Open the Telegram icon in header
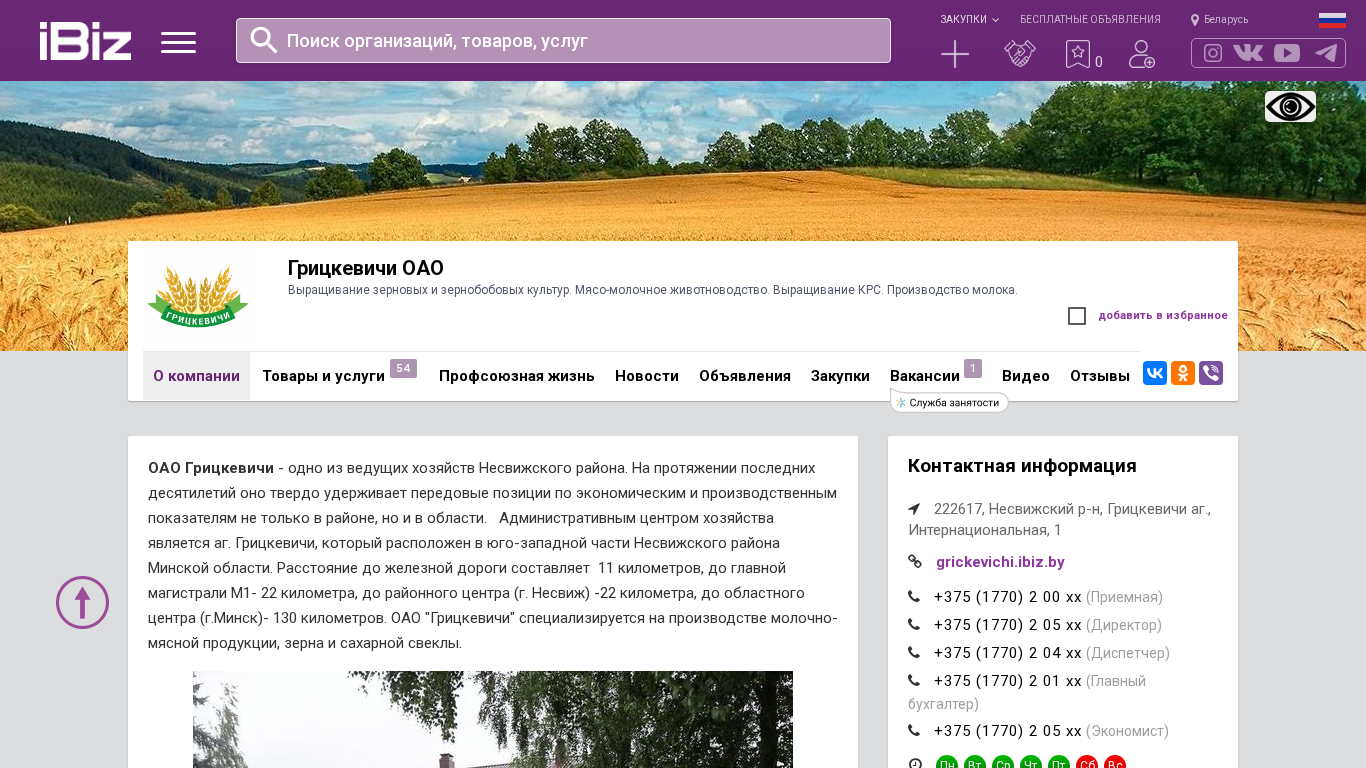This screenshot has width=1366, height=768. click(x=1326, y=53)
